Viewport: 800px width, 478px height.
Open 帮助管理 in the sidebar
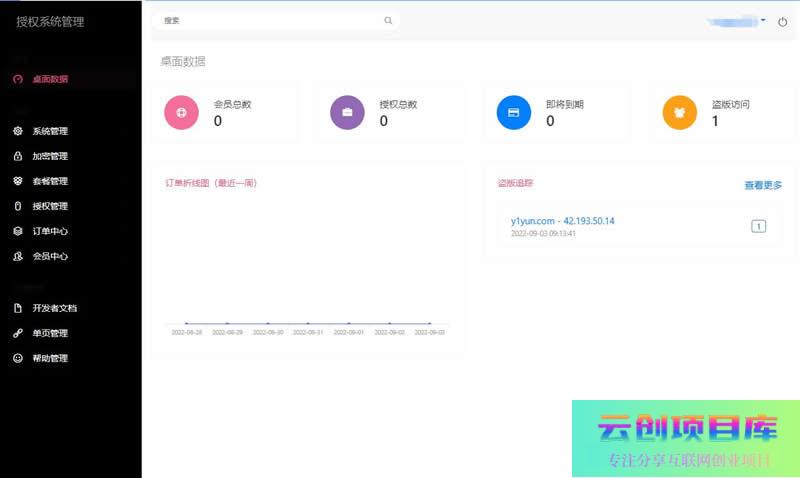point(50,358)
